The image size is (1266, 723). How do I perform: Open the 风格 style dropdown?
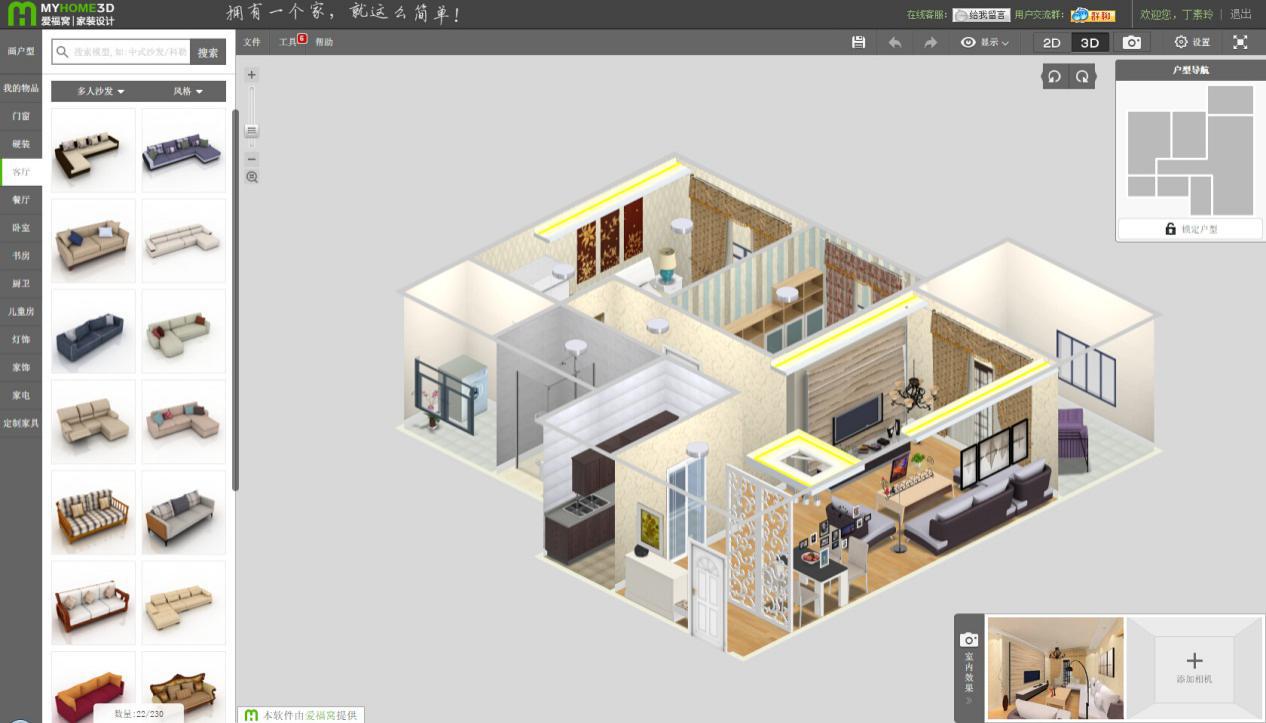click(188, 91)
